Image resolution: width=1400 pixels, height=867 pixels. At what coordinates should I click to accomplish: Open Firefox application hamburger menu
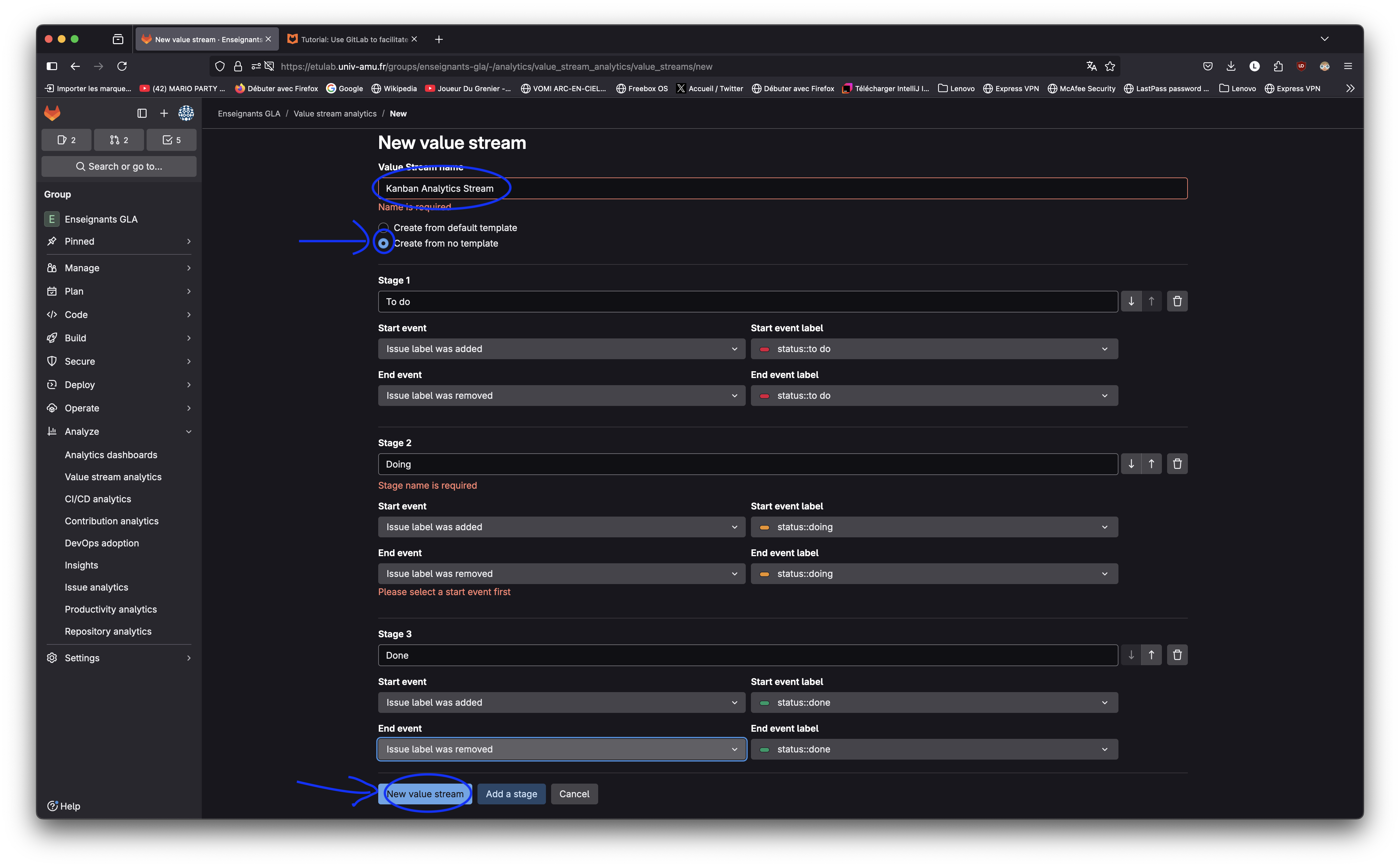(x=1348, y=67)
